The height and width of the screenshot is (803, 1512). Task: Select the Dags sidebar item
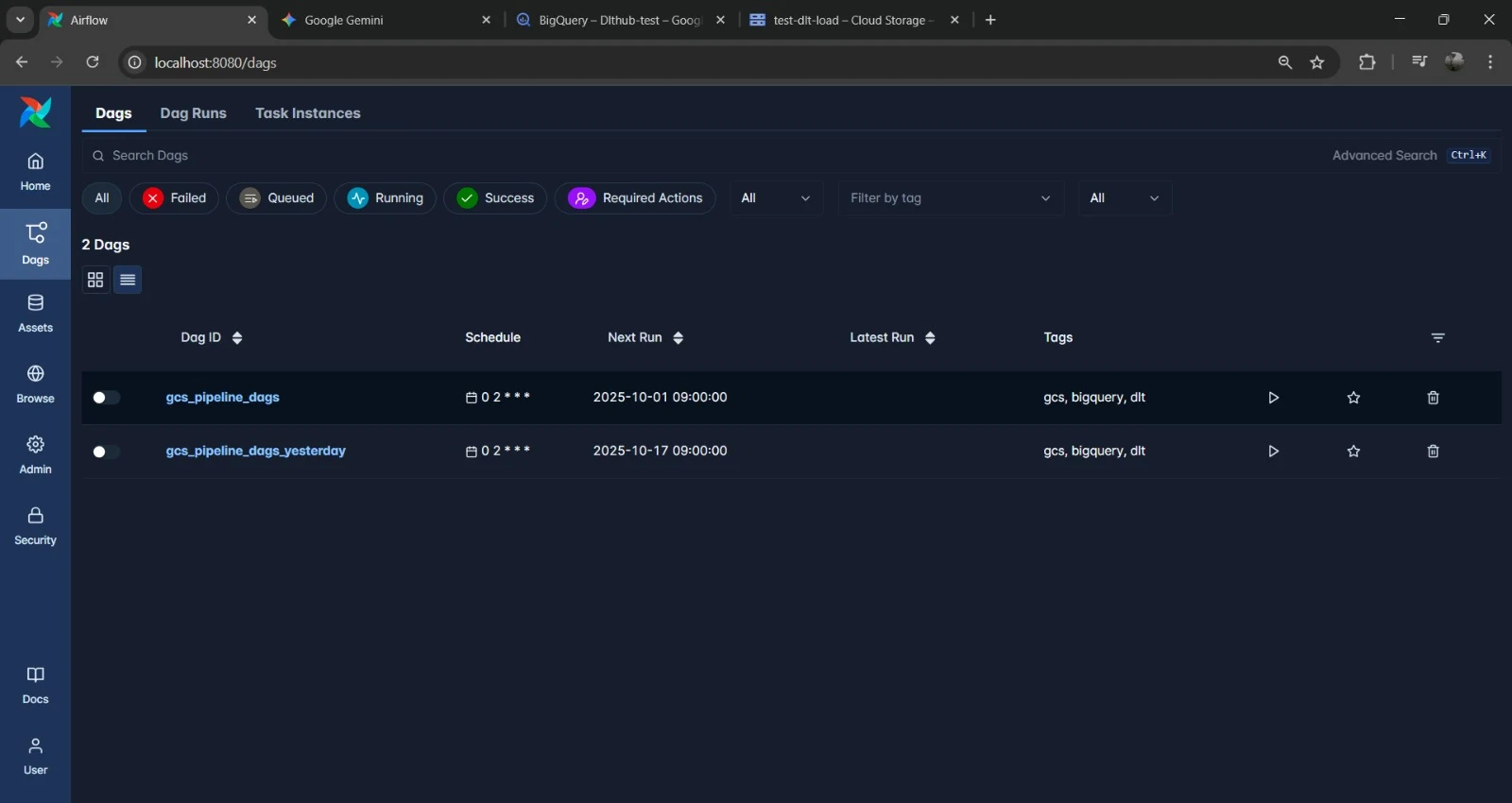(35, 244)
